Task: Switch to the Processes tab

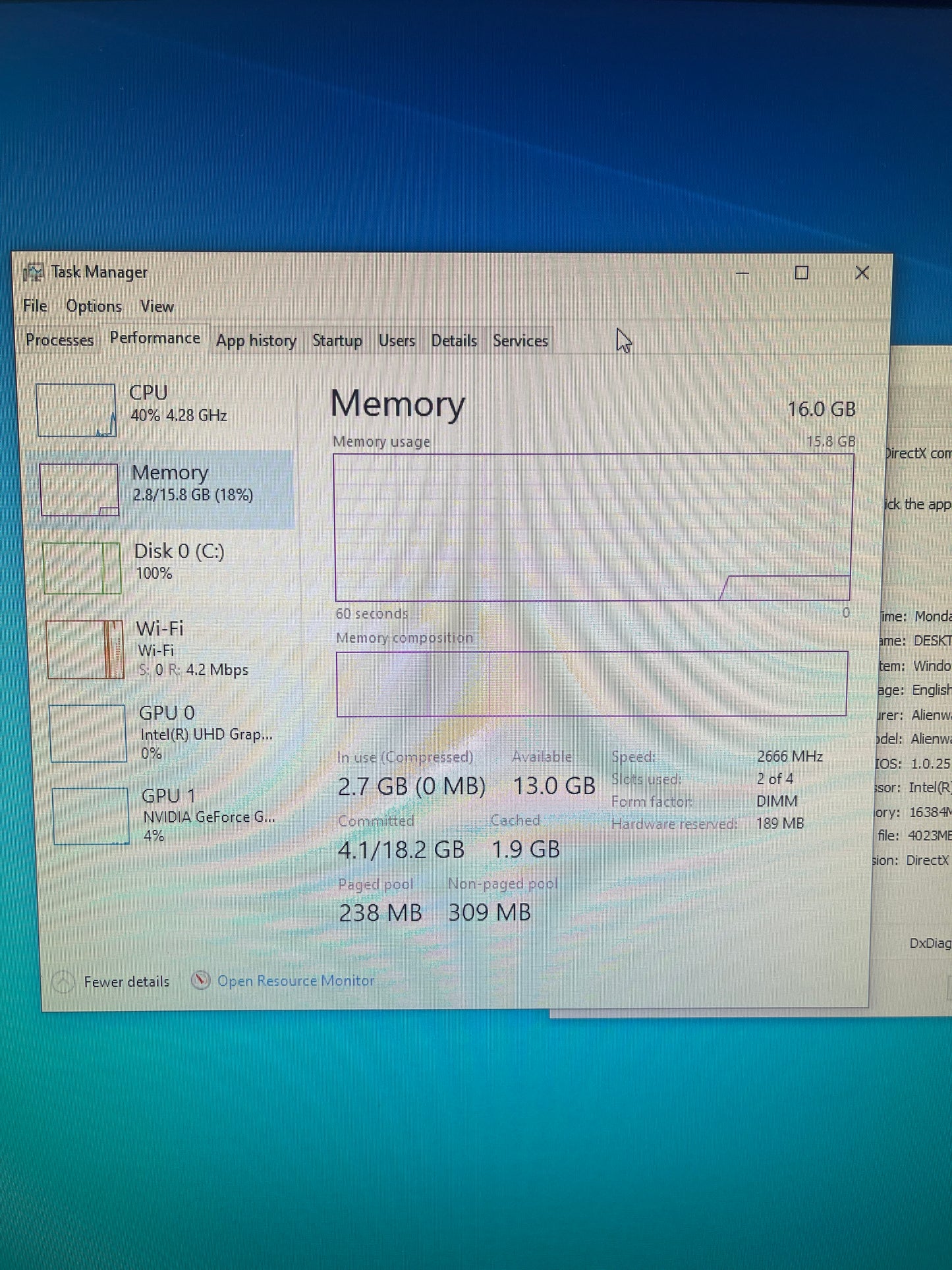Action: point(59,340)
